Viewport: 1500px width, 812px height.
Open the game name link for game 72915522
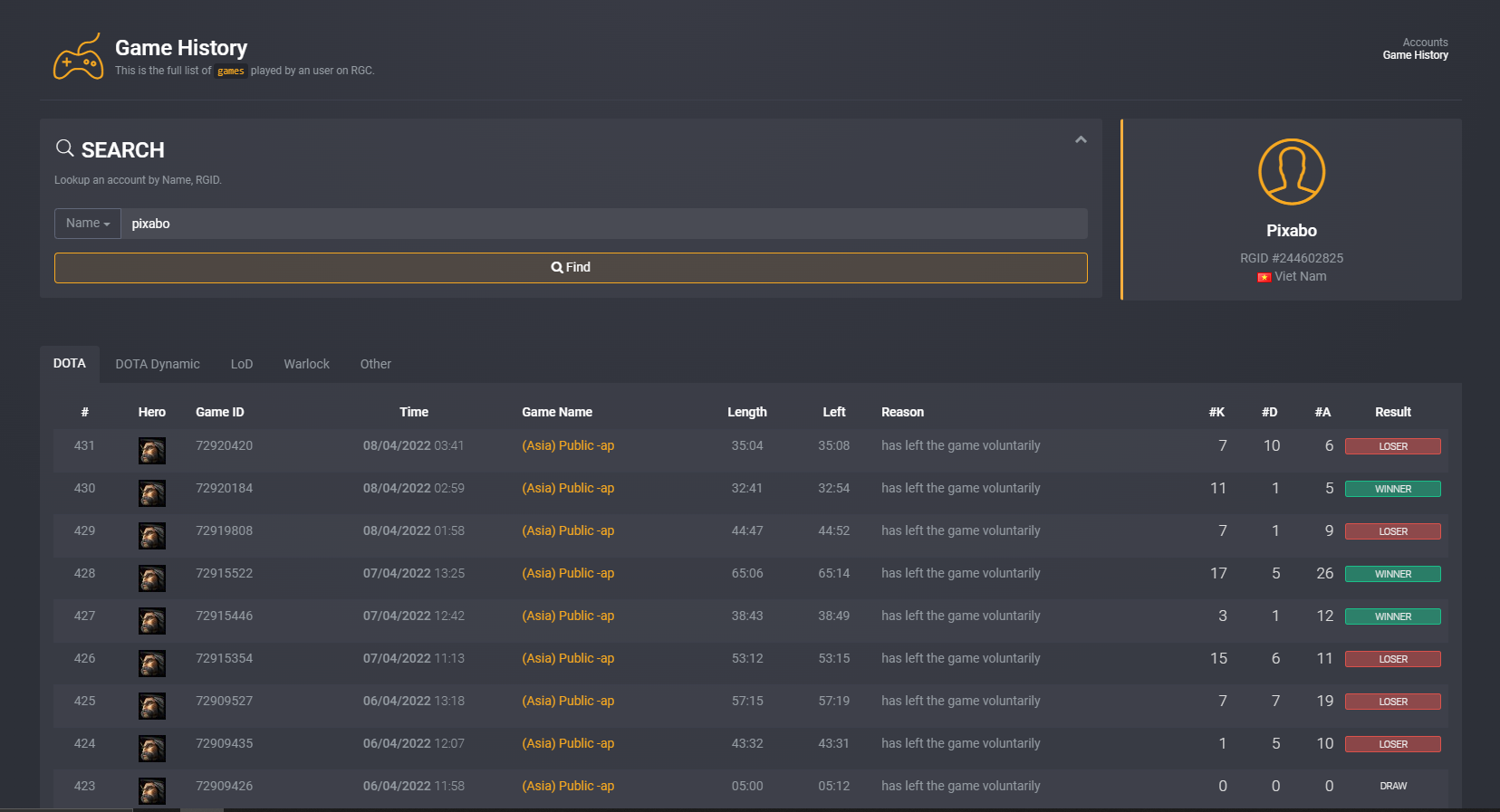tap(568, 573)
